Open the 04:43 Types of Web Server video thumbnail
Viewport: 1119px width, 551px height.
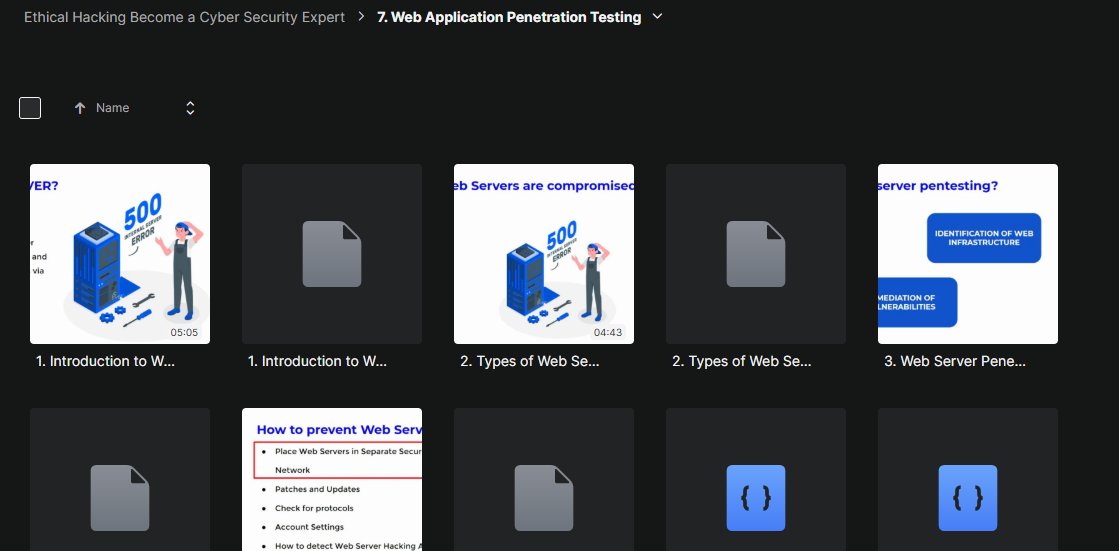pyautogui.click(x=544, y=254)
